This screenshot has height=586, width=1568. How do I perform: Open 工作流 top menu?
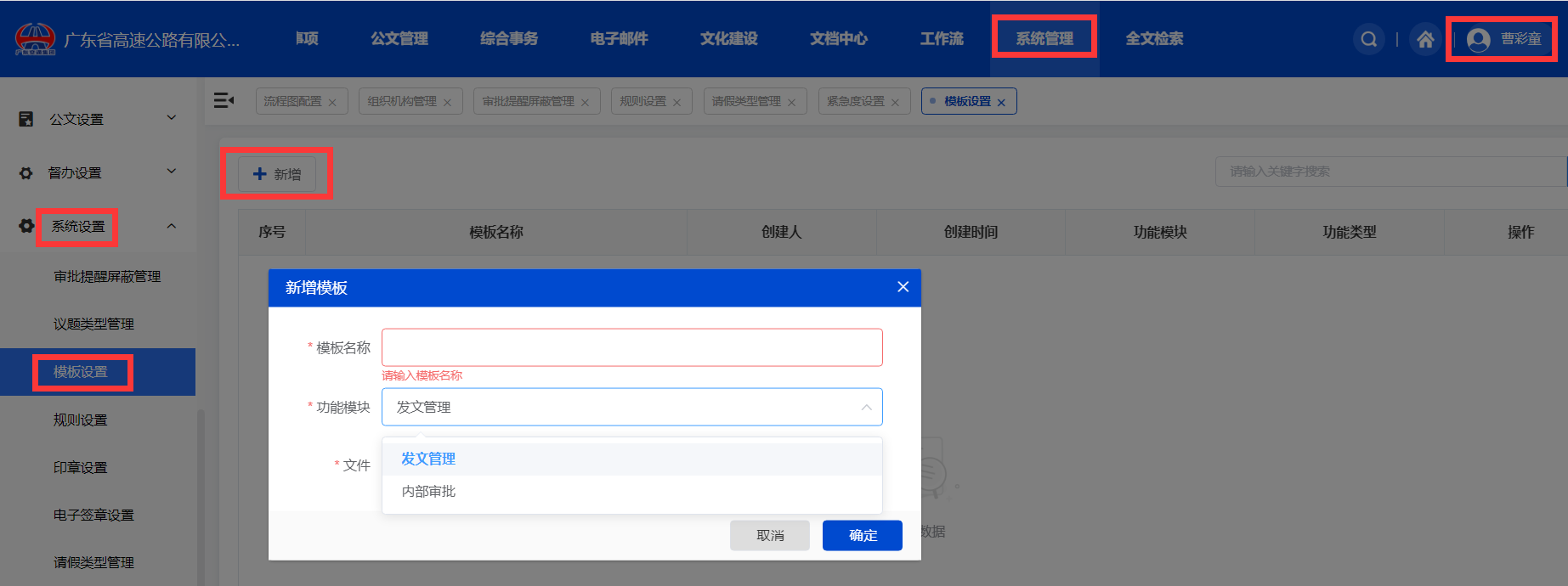tap(942, 39)
